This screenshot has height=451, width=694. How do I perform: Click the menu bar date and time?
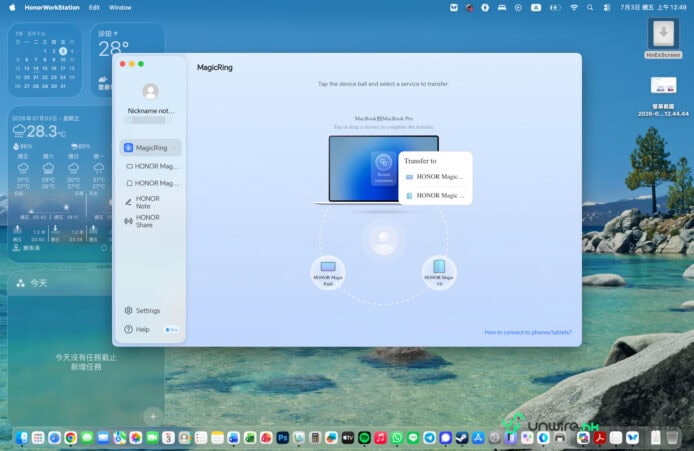coord(653,8)
